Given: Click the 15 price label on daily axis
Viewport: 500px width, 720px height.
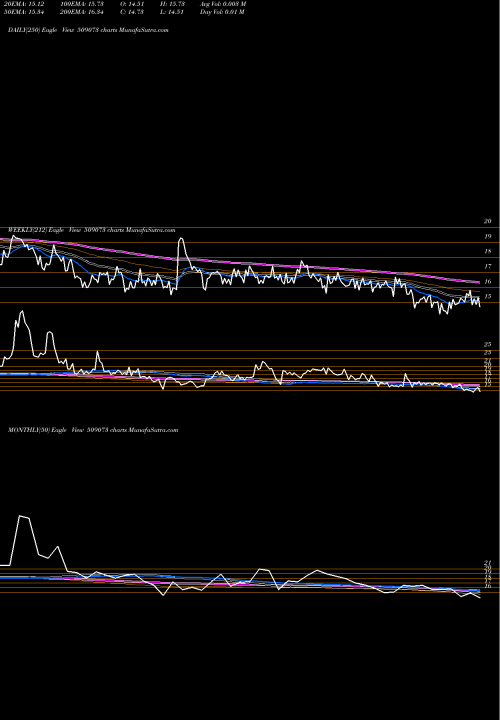Looking at the screenshot, I should tap(488, 297).
